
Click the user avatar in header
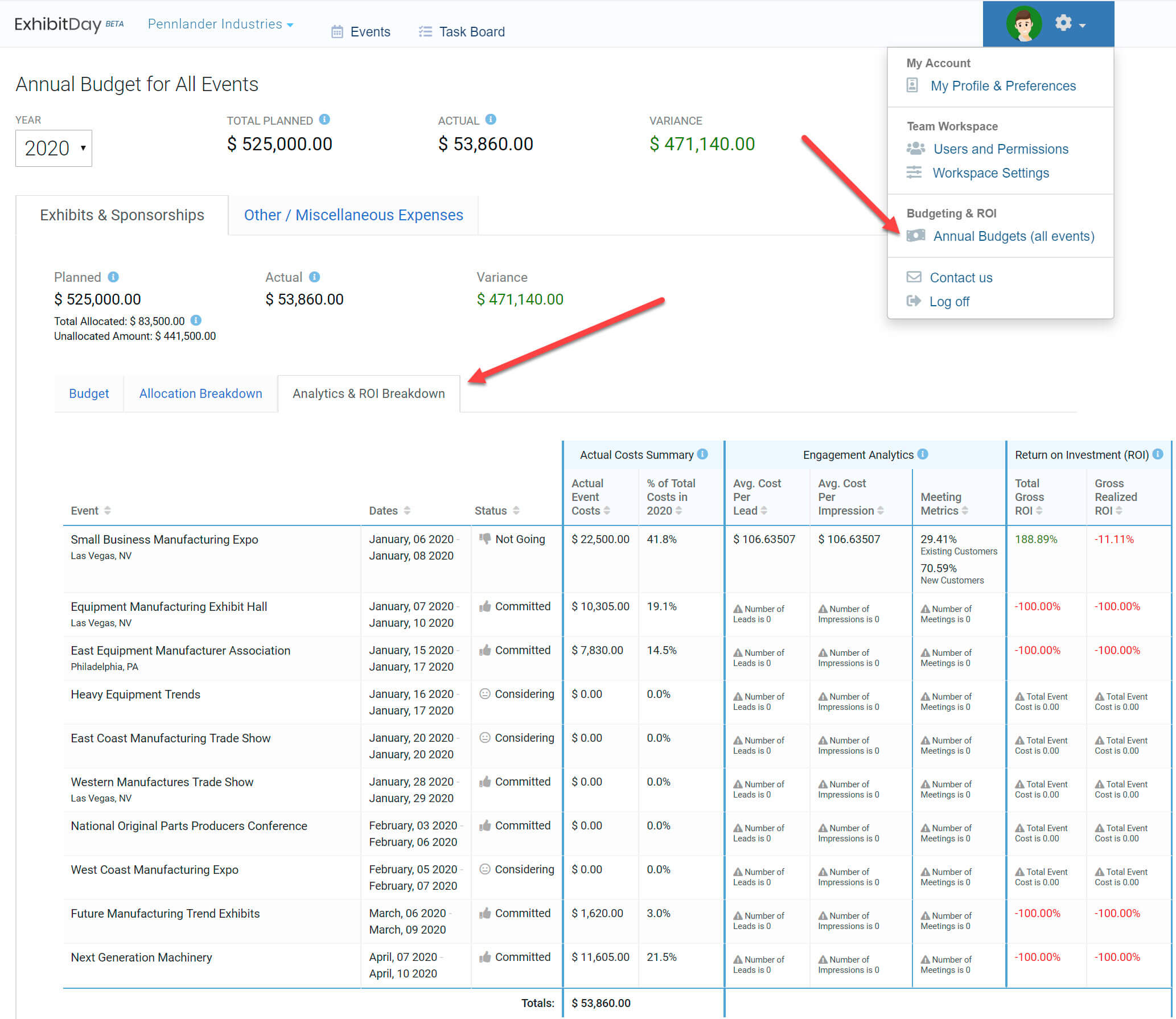pos(1023,24)
